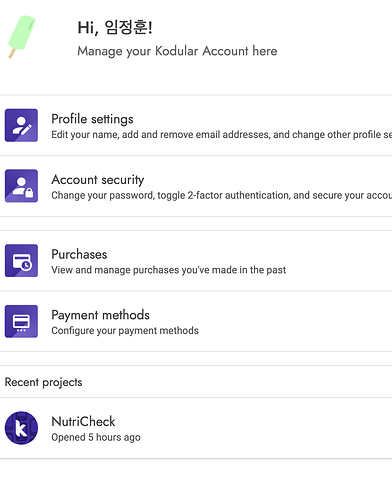Click the Payment methods card icon
This screenshot has width=392, height=500.
point(21,321)
